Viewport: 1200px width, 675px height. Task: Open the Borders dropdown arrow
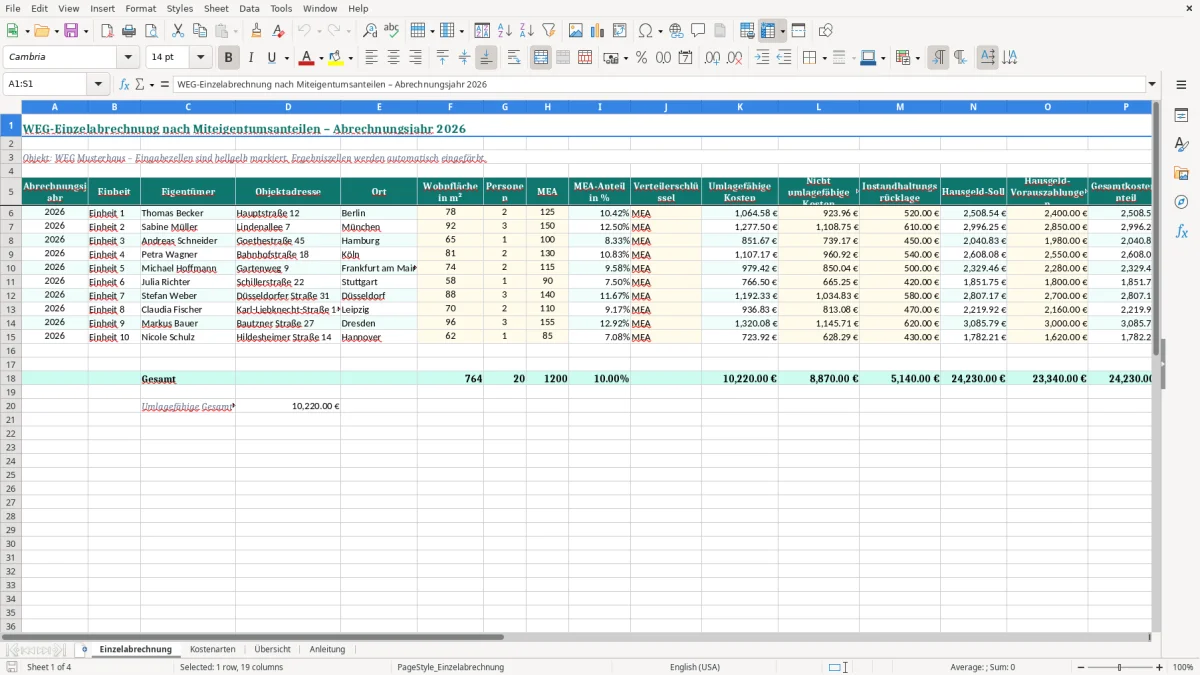pyautogui.click(x=824, y=58)
